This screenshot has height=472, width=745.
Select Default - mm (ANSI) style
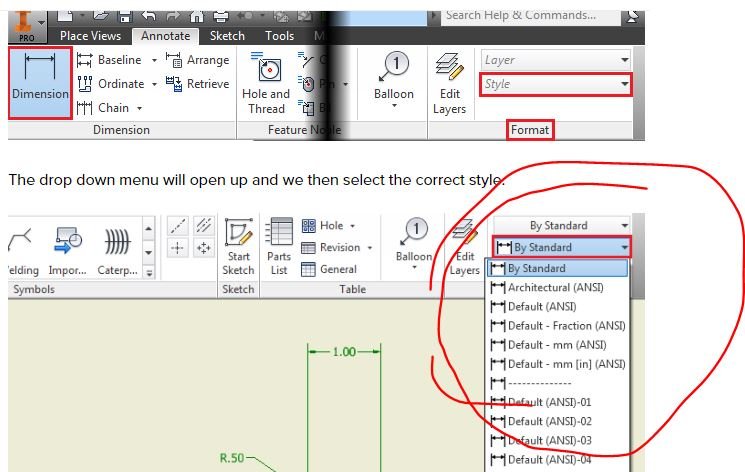click(x=558, y=345)
